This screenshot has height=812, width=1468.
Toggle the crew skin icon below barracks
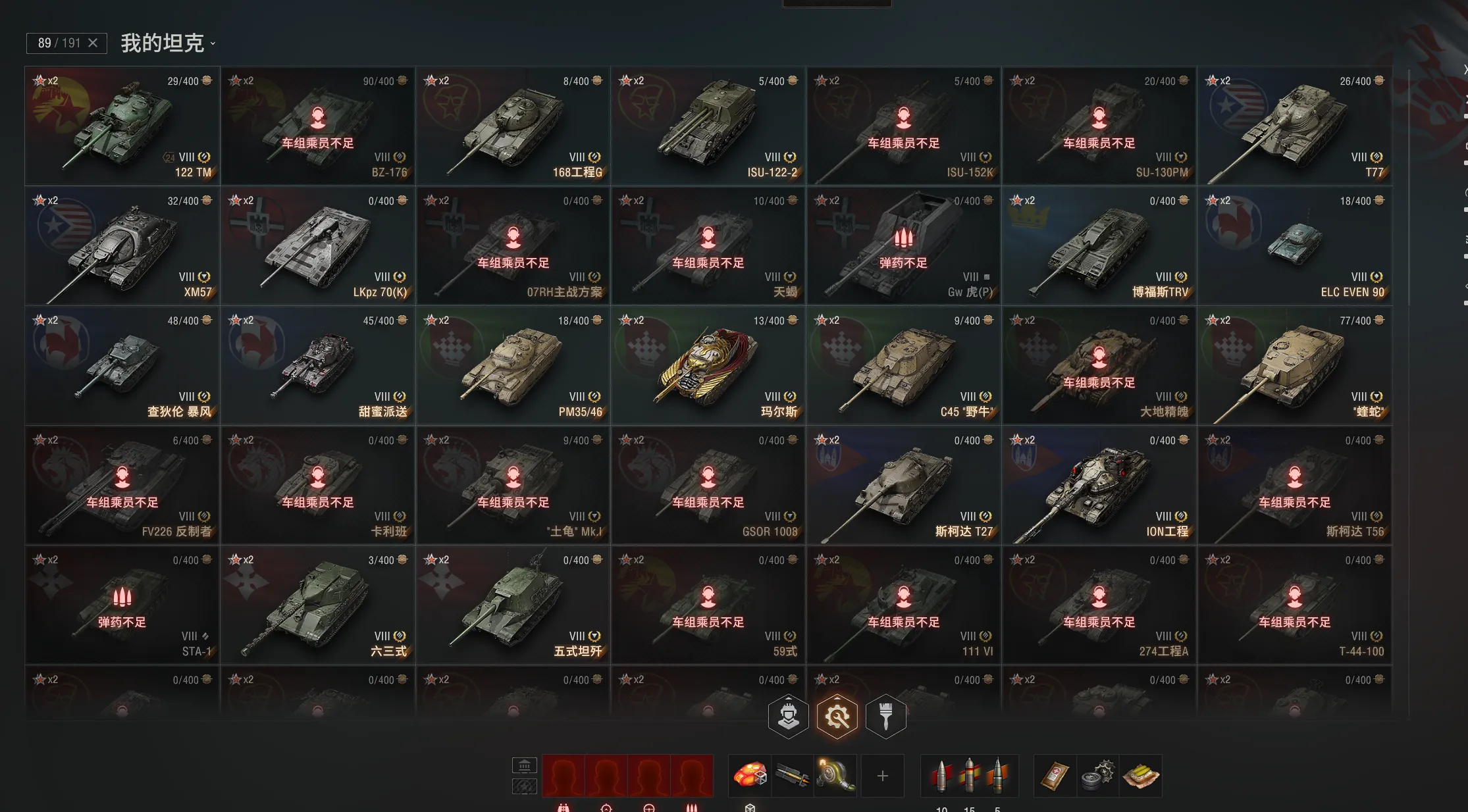click(525, 786)
